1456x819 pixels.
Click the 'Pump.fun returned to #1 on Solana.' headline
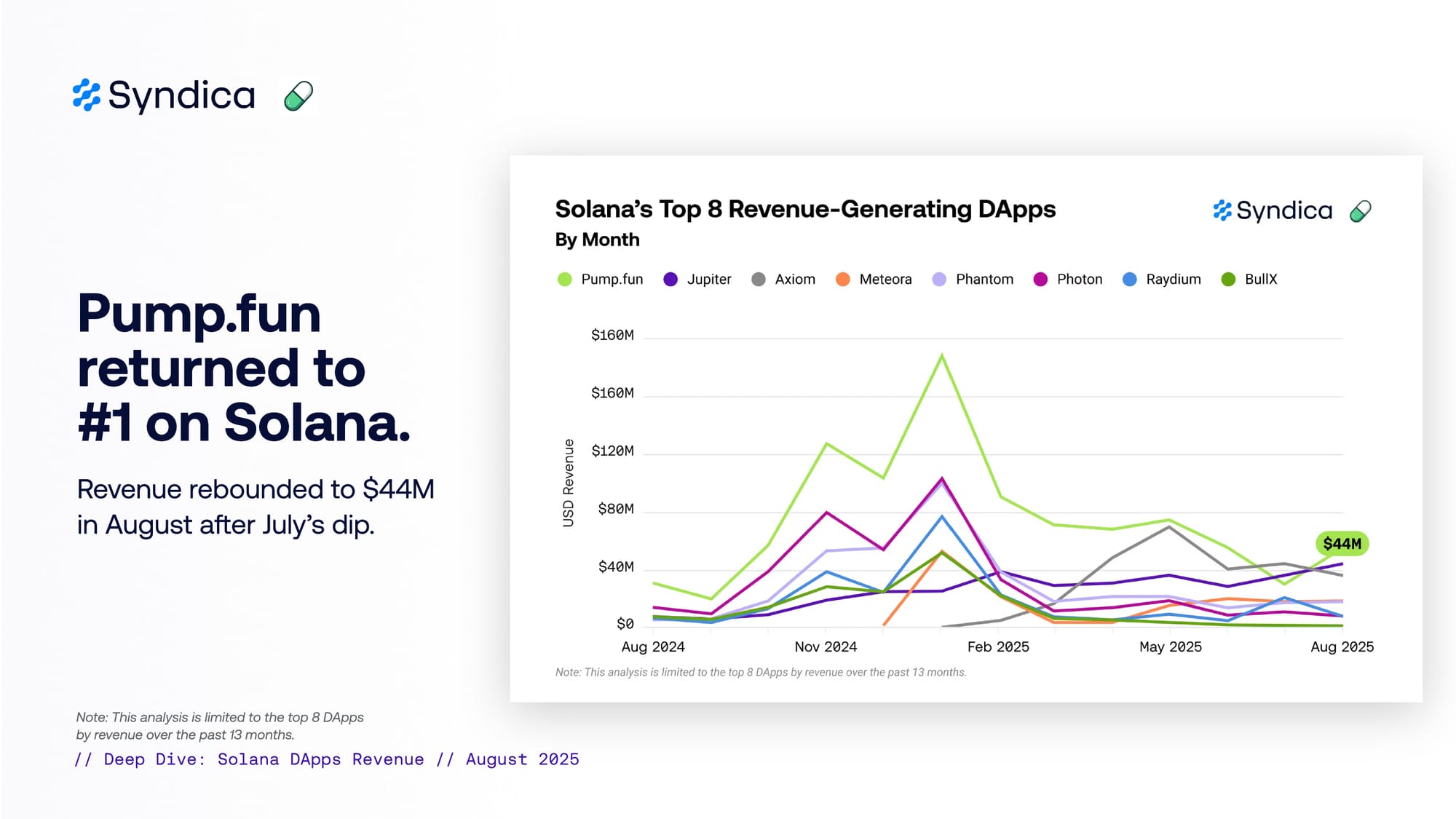[x=244, y=368]
